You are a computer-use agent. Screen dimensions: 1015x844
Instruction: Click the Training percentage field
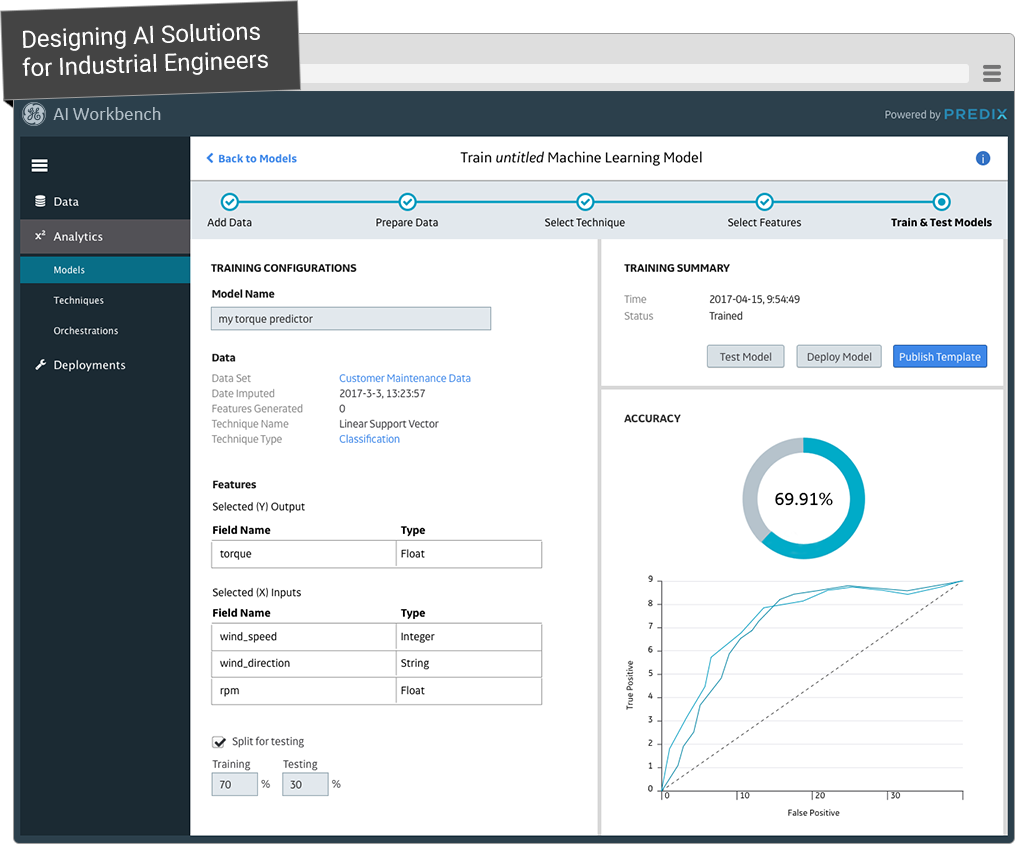[234, 784]
